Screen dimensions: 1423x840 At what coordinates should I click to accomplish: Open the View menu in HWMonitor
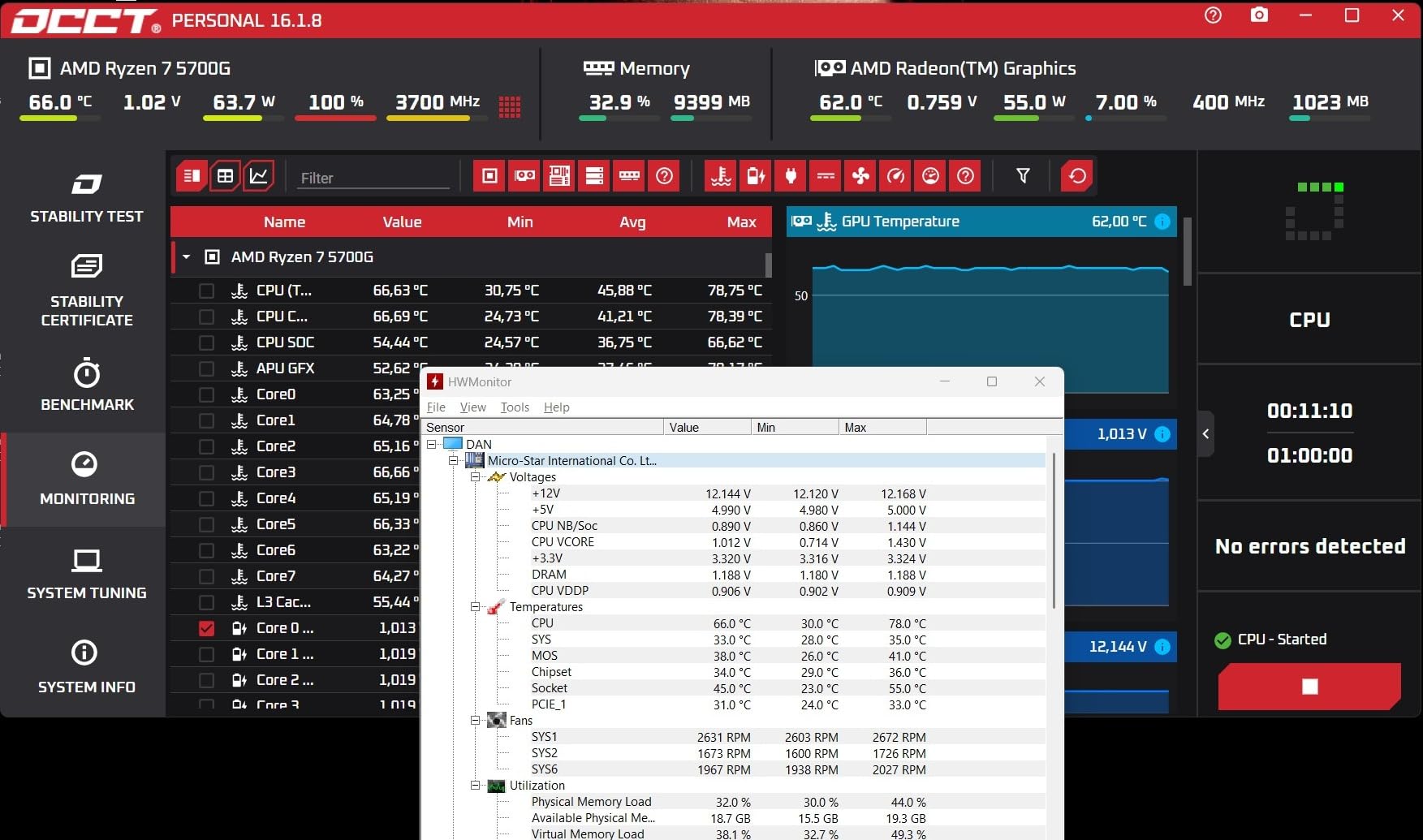click(x=472, y=407)
